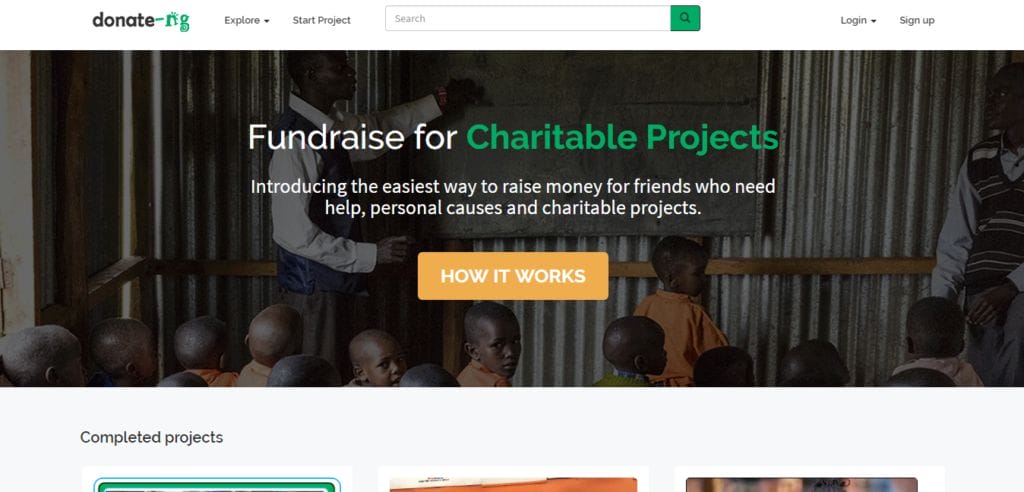Open the Sign up page
This screenshot has height=492, width=1024.
pos(916,20)
